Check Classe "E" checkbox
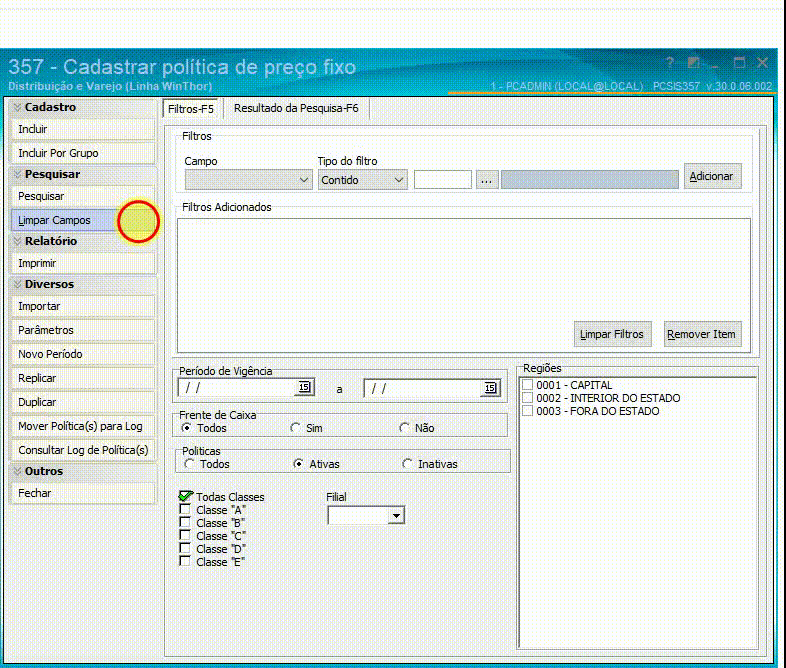 pos(185,561)
